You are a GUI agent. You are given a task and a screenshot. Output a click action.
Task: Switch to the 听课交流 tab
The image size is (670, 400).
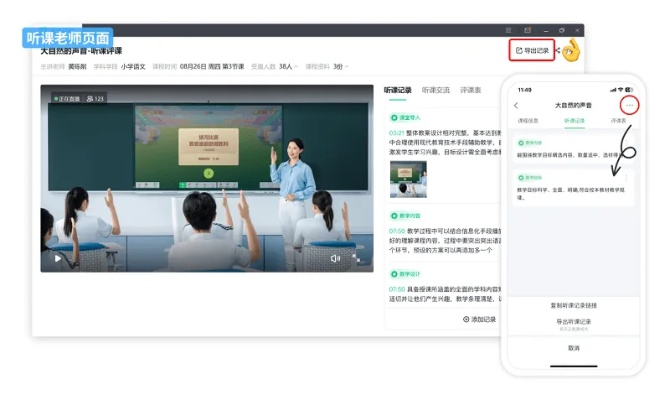pyautogui.click(x=436, y=90)
